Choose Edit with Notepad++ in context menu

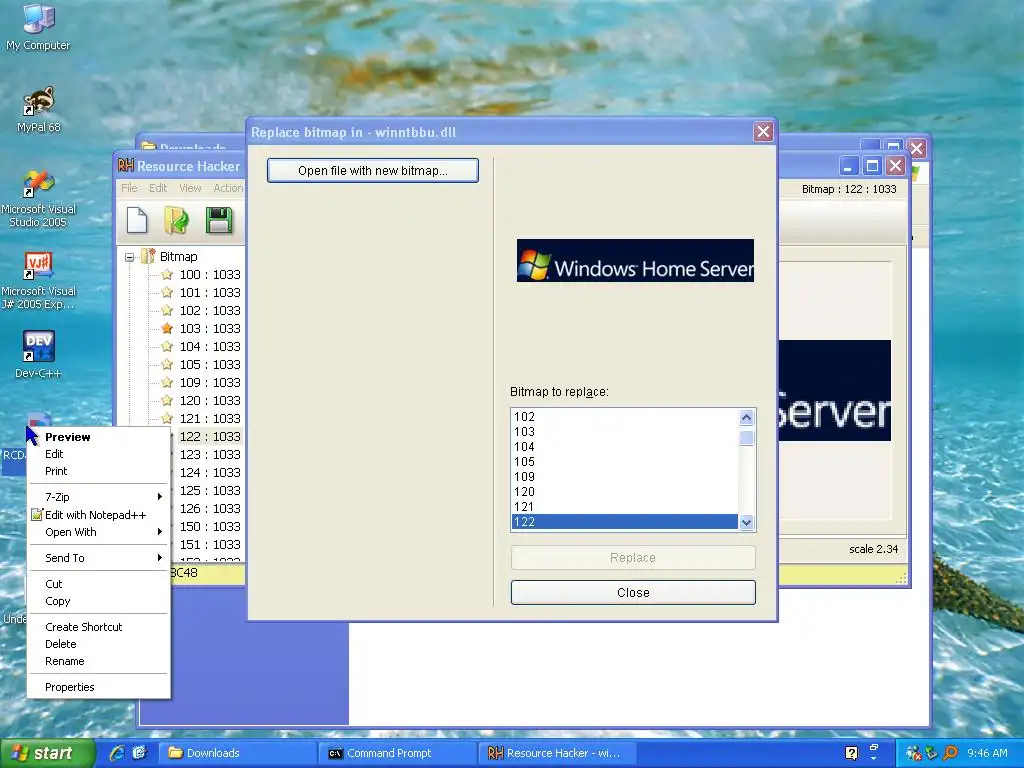(99, 515)
